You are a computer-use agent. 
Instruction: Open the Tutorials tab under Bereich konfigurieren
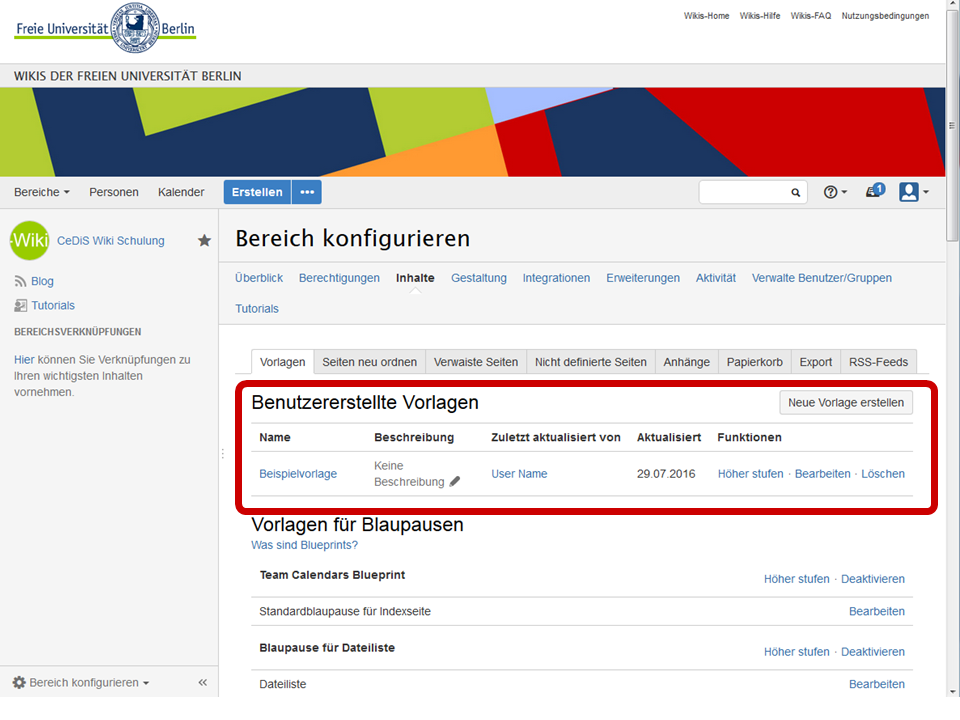point(257,309)
